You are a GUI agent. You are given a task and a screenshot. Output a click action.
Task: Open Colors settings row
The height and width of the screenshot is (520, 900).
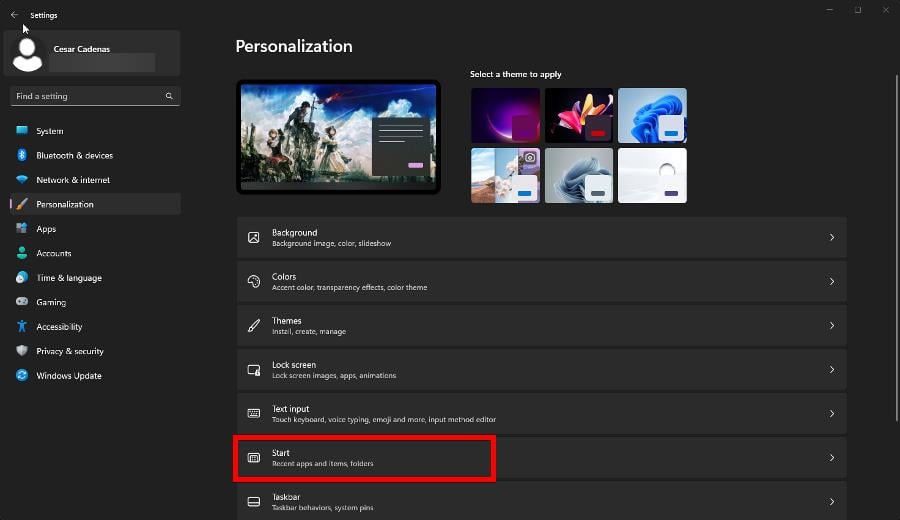(541, 281)
